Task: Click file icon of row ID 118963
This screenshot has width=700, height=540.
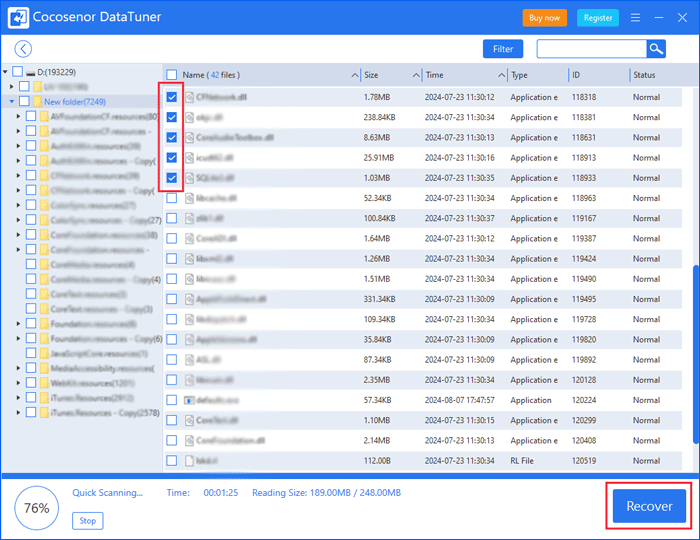Action: coord(189,198)
